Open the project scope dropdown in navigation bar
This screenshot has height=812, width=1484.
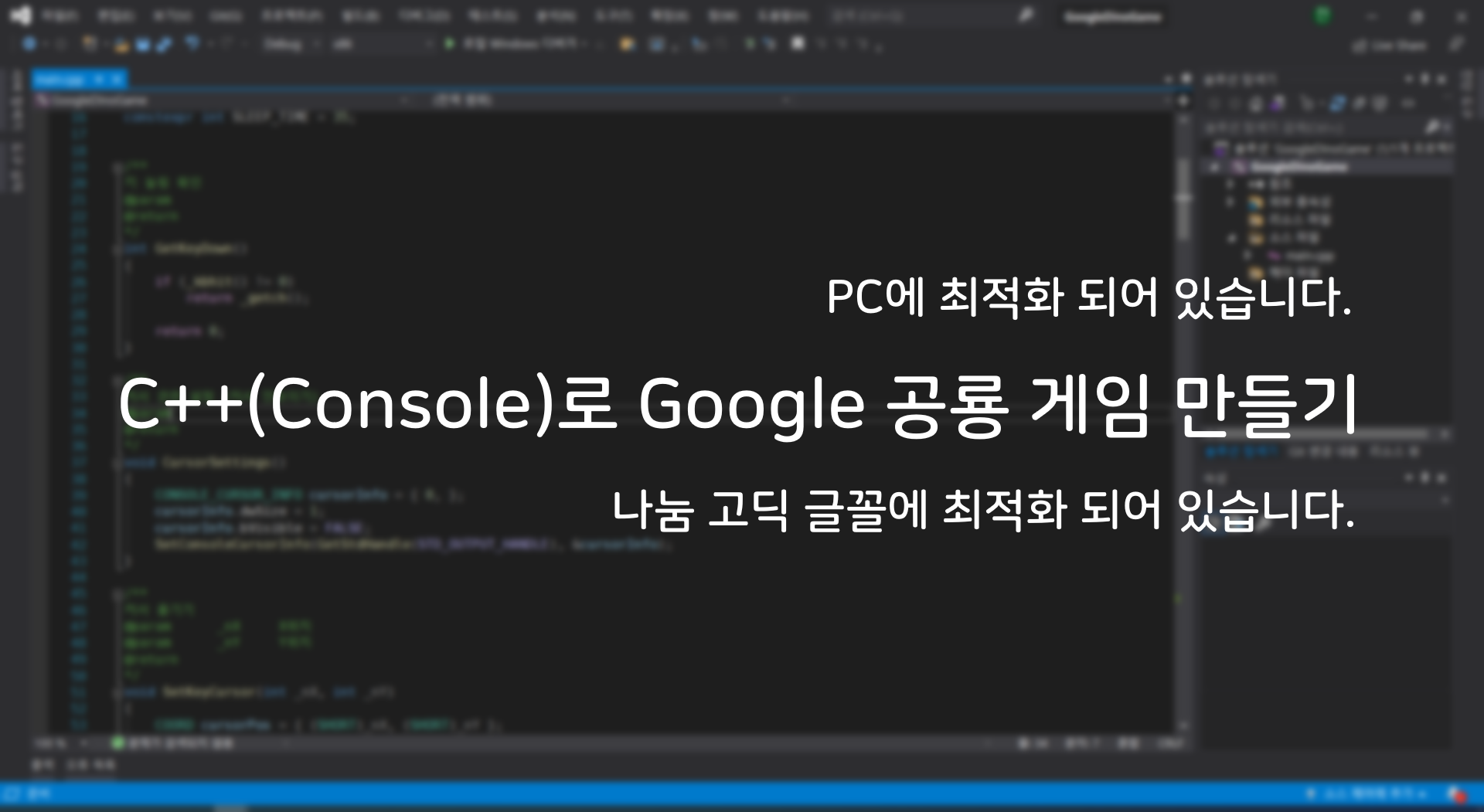pos(223,100)
